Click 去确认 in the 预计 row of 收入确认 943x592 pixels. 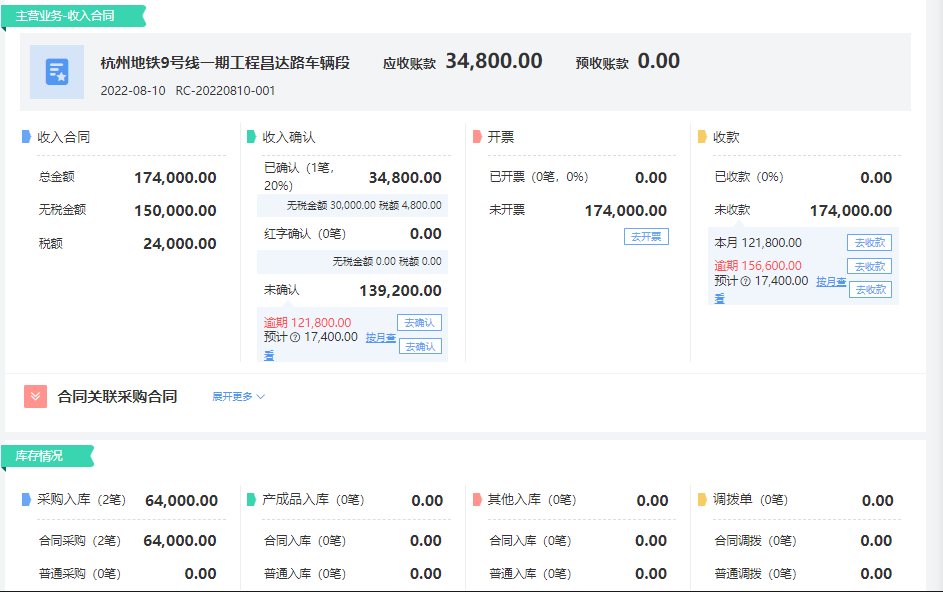pos(420,347)
